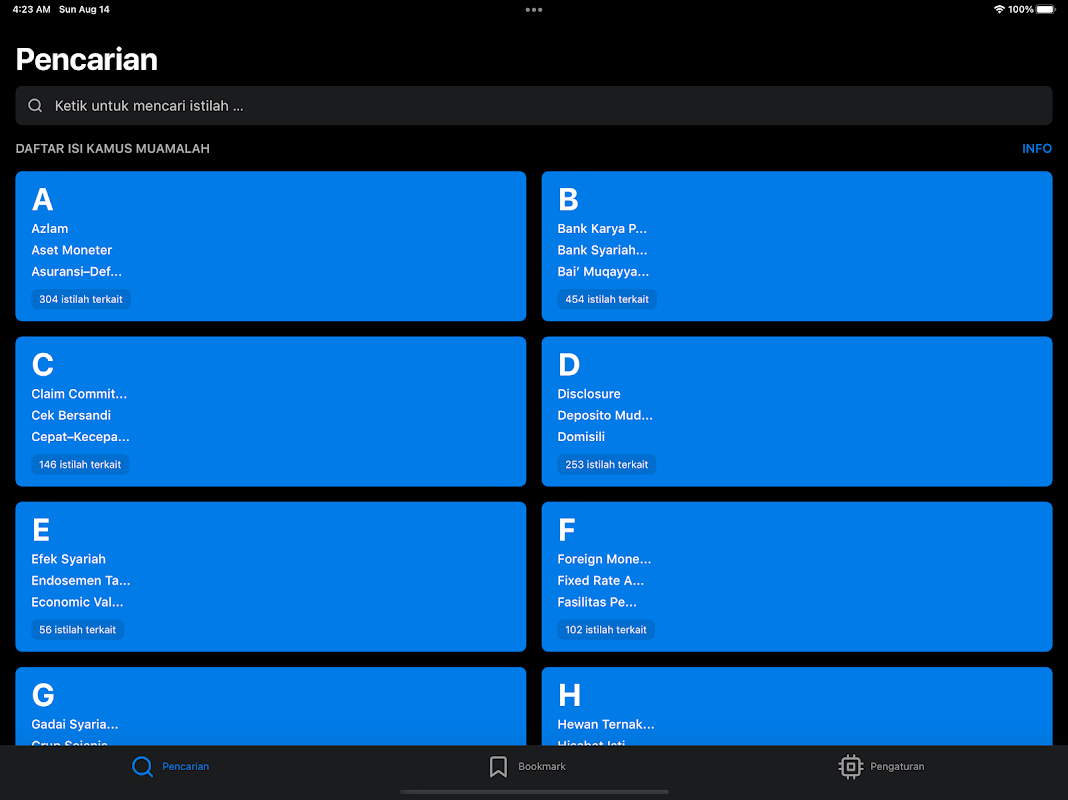Image resolution: width=1068 pixels, height=800 pixels.
Task: Select the term 'Economic Val...'
Action: click(77, 603)
